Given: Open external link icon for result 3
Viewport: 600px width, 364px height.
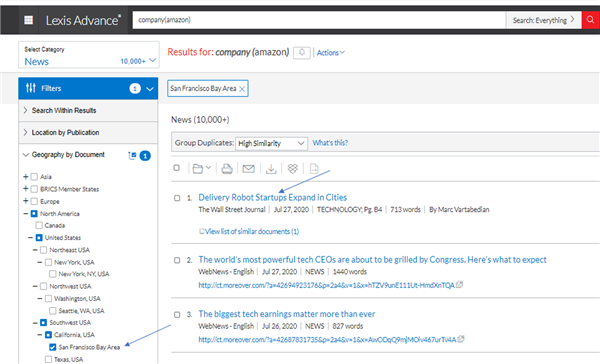Looking at the screenshot, I should (x=461, y=339).
